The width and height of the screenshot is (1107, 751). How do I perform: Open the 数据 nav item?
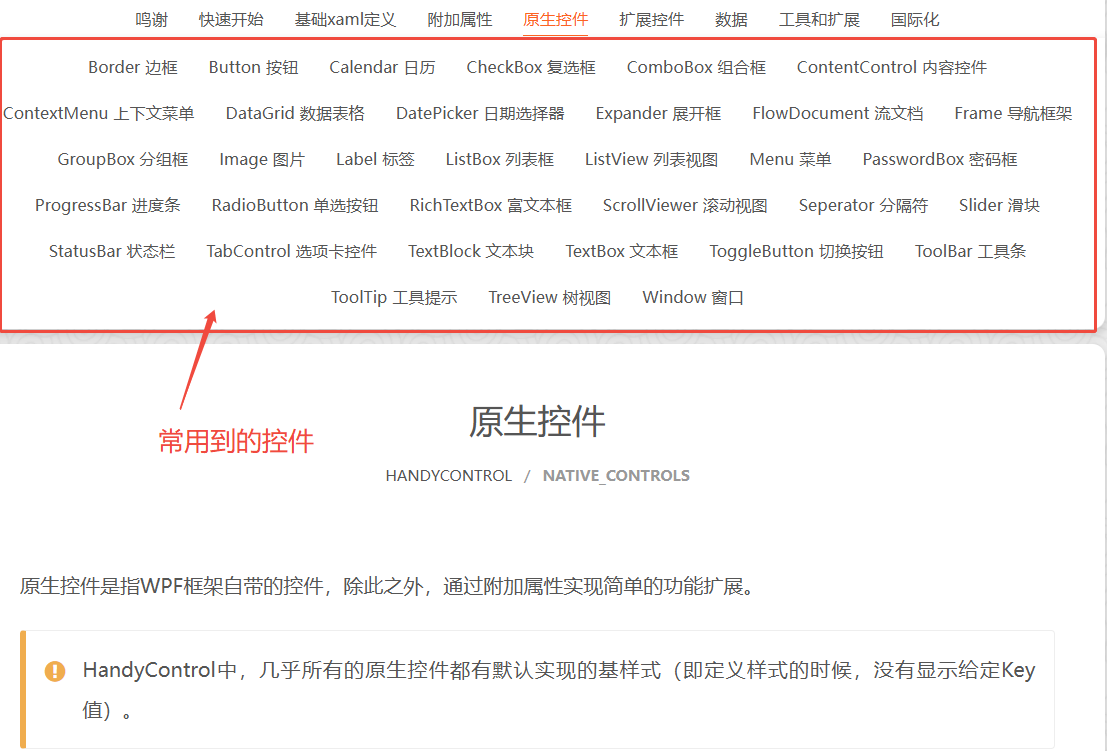731,20
